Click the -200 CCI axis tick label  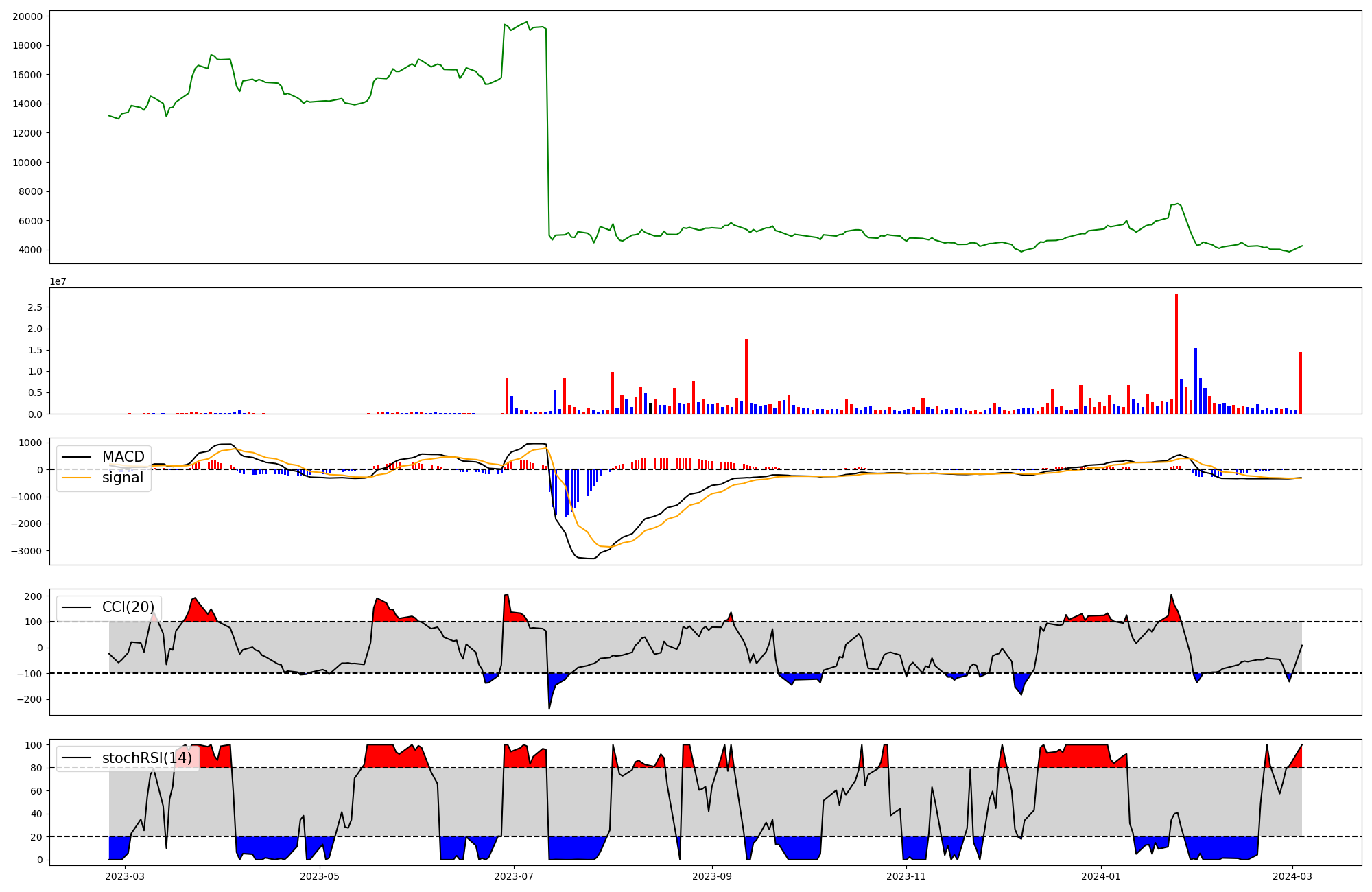[x=29, y=700]
